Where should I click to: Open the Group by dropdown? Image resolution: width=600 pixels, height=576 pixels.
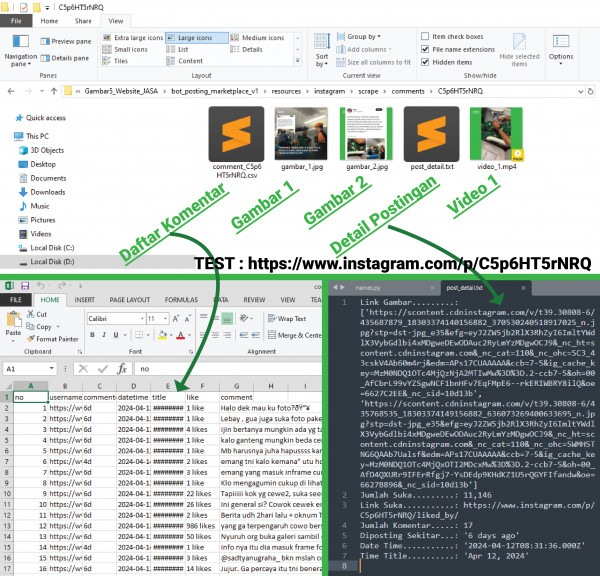(359, 37)
